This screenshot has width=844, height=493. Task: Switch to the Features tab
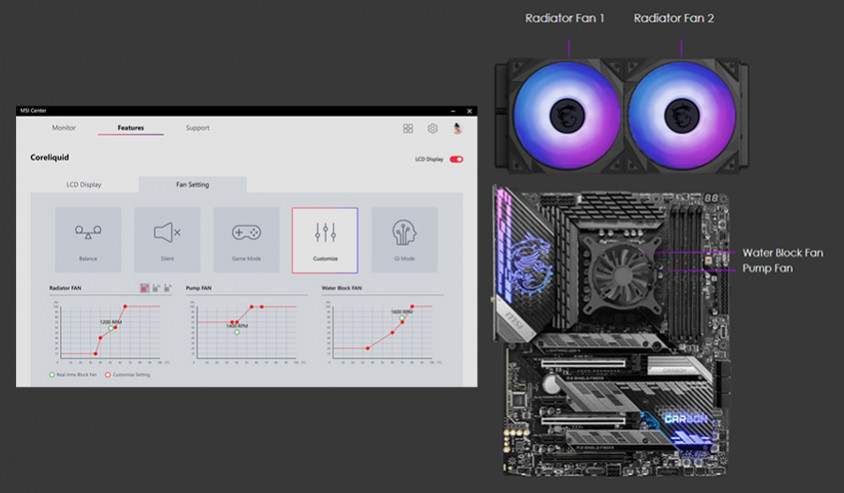(x=131, y=128)
